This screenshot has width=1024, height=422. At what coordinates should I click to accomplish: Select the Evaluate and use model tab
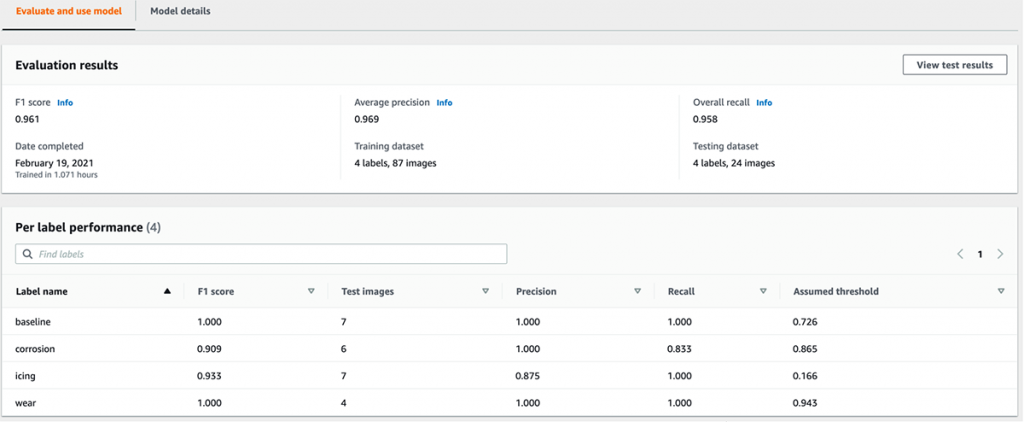tap(68, 11)
